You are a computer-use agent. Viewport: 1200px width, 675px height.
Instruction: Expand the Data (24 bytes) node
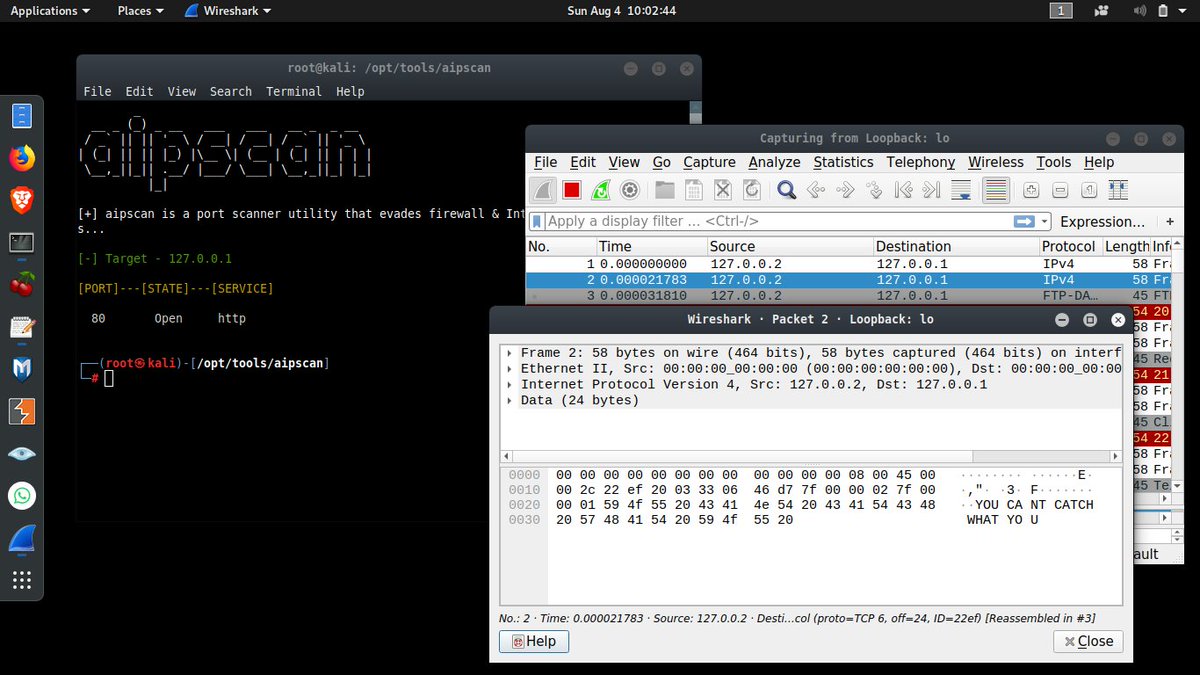(x=510, y=401)
